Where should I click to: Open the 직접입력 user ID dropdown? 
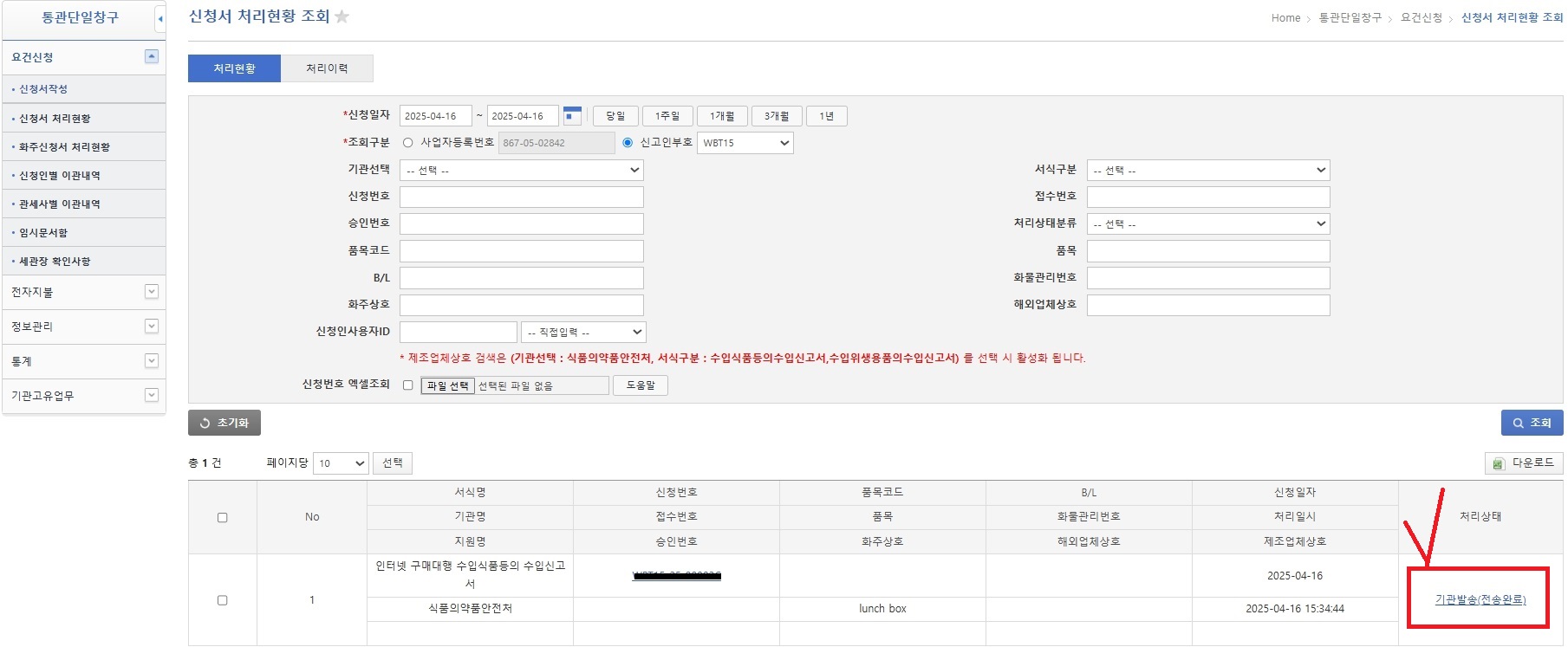pos(583,333)
